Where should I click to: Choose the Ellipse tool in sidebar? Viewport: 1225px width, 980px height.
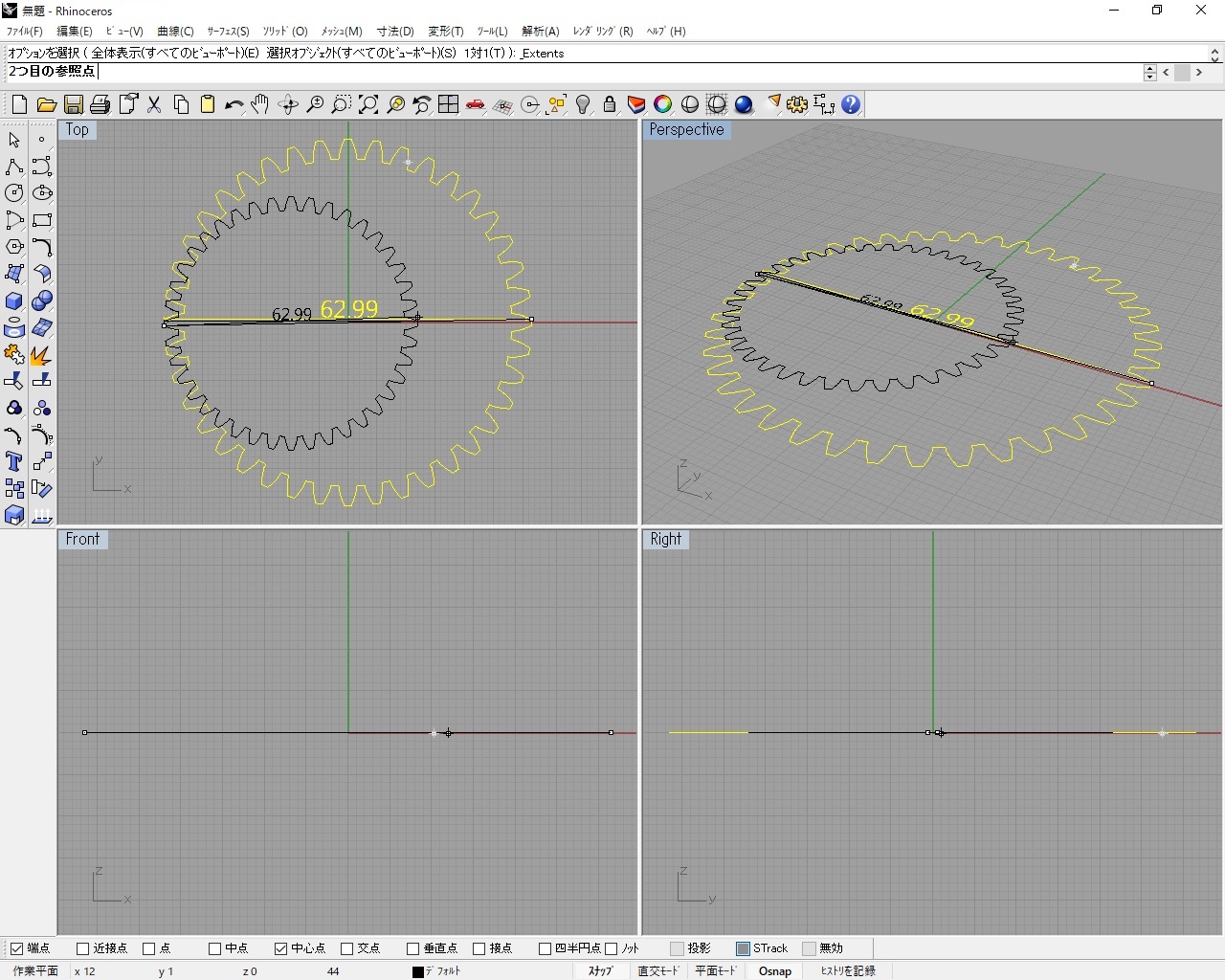(x=41, y=193)
